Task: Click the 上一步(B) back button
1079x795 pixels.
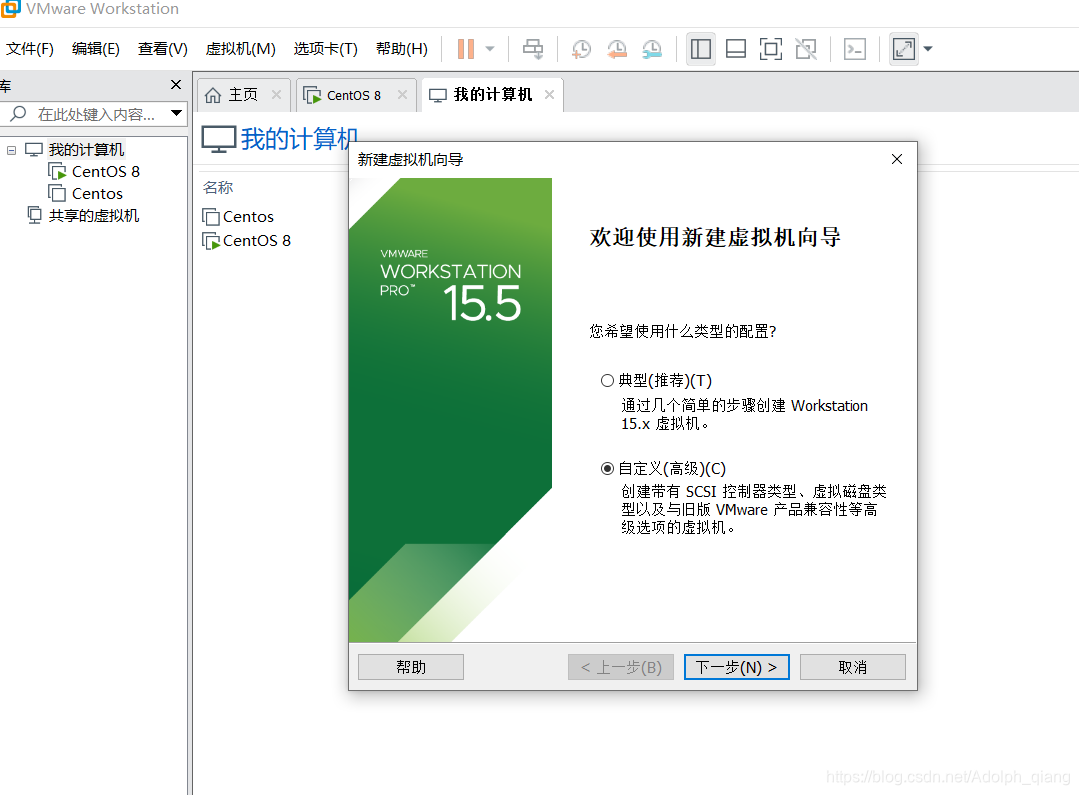Action: 621,667
